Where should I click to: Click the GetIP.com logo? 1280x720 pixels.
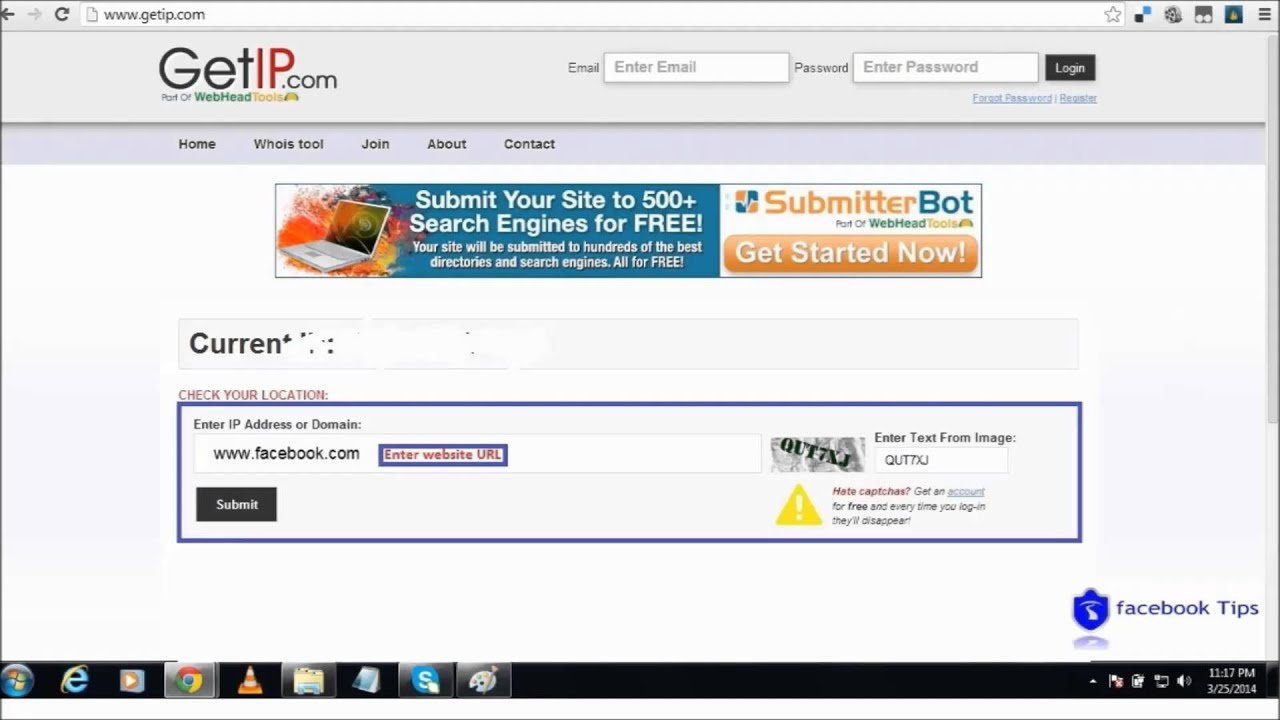(247, 74)
